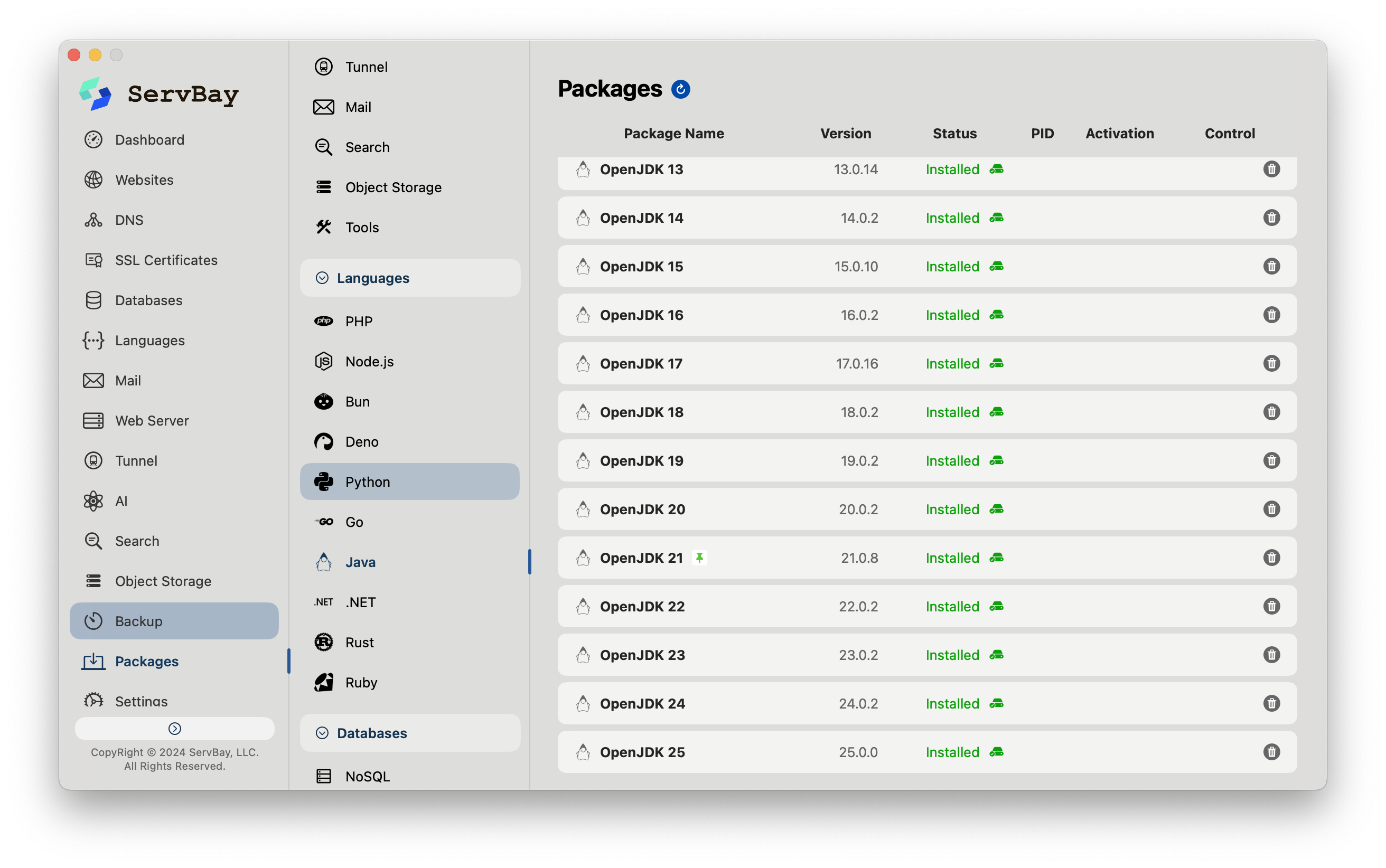Image resolution: width=1386 pixels, height=868 pixels.
Task: Click the sidebar collapse arrow button
Action: [x=174, y=729]
